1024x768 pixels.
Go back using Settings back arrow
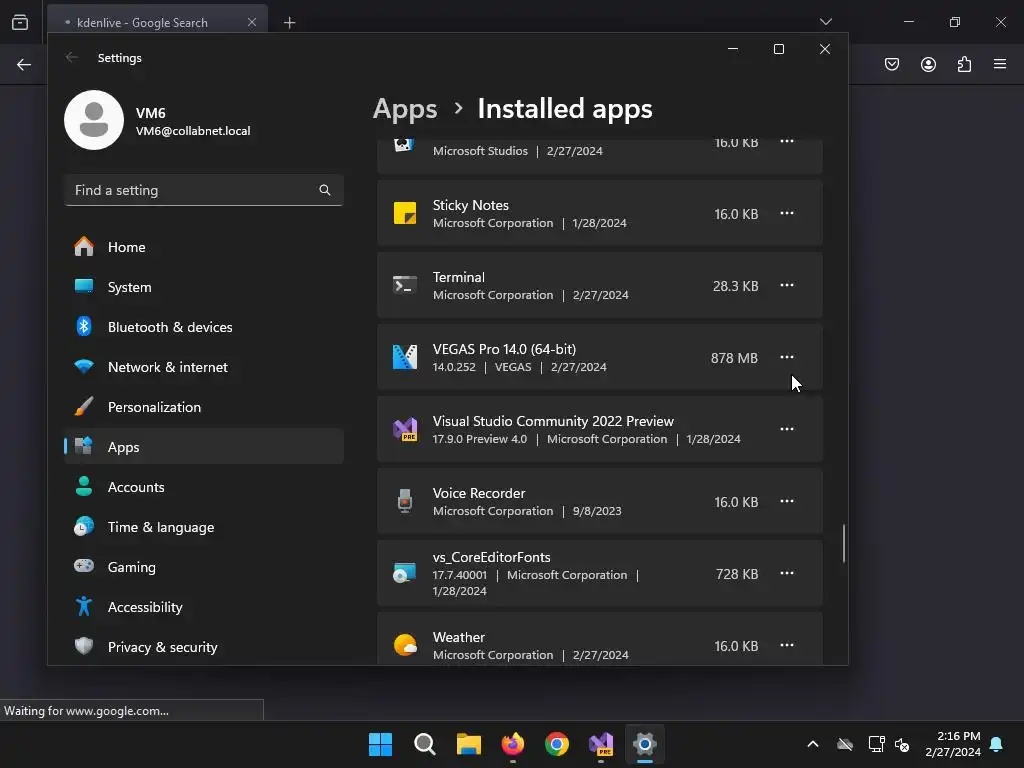coord(72,57)
